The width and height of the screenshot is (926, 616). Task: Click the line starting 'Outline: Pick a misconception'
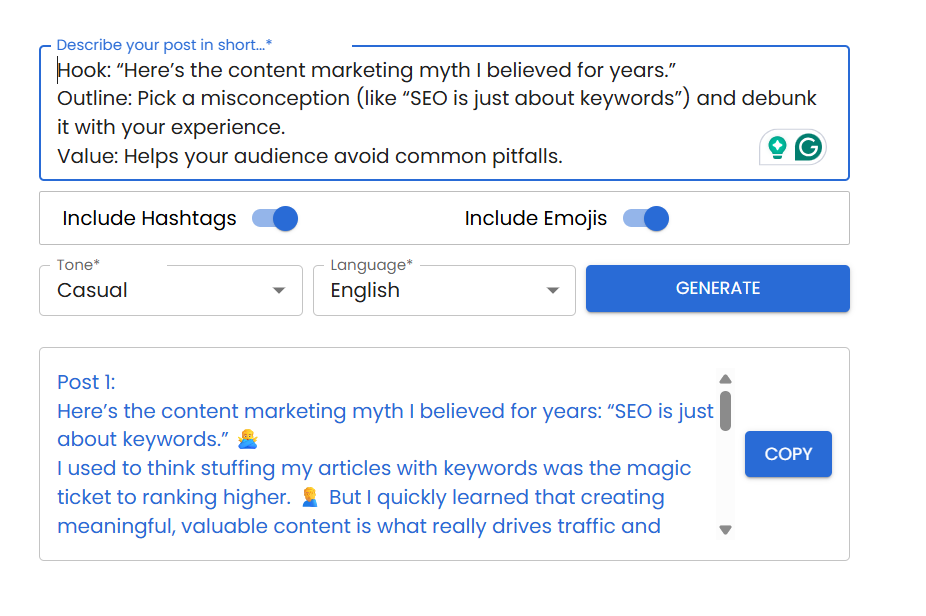(437, 98)
